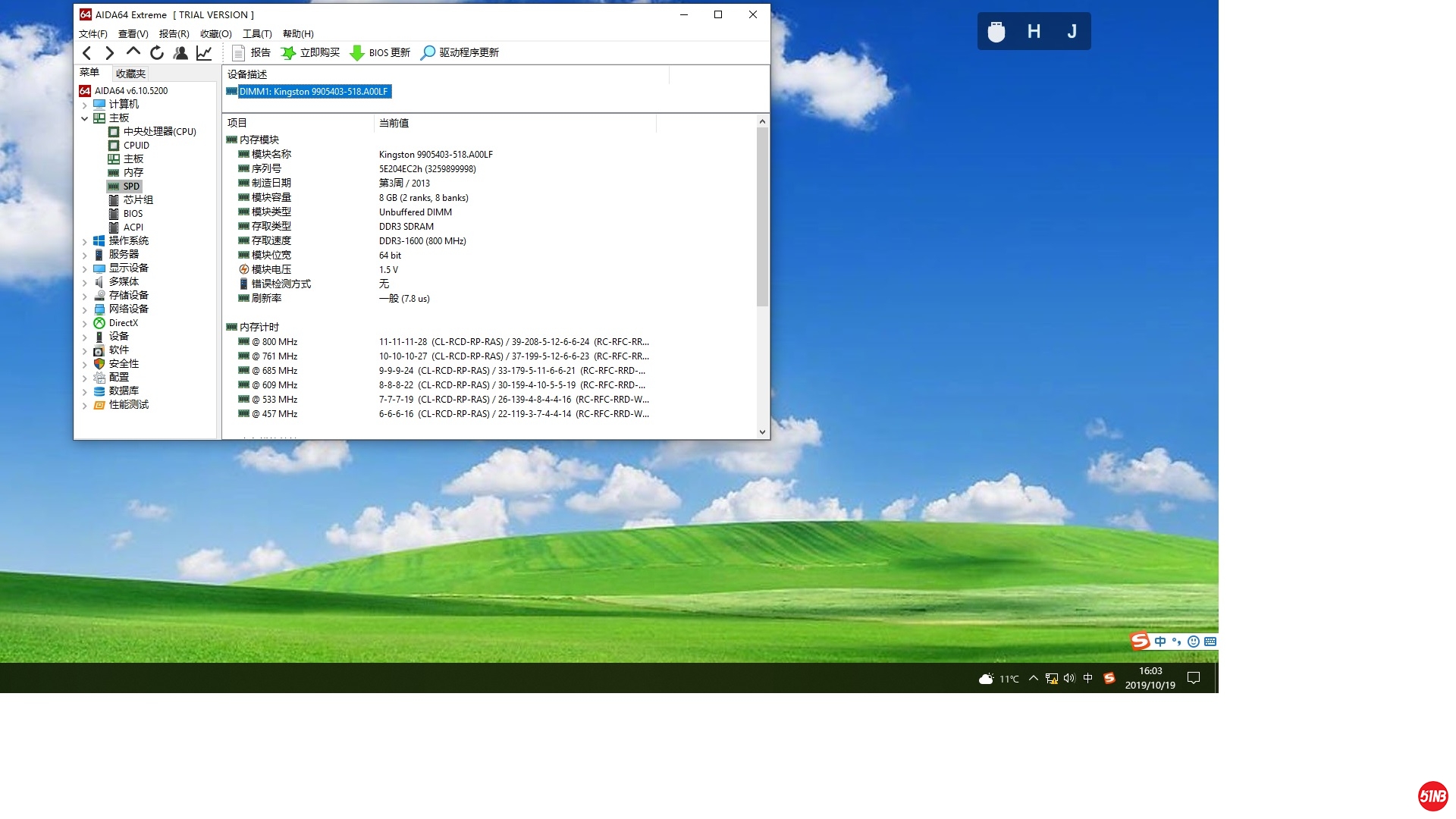This screenshot has width=1456, height=819.
Task: Click the Up level arrow icon
Action: [x=133, y=52]
